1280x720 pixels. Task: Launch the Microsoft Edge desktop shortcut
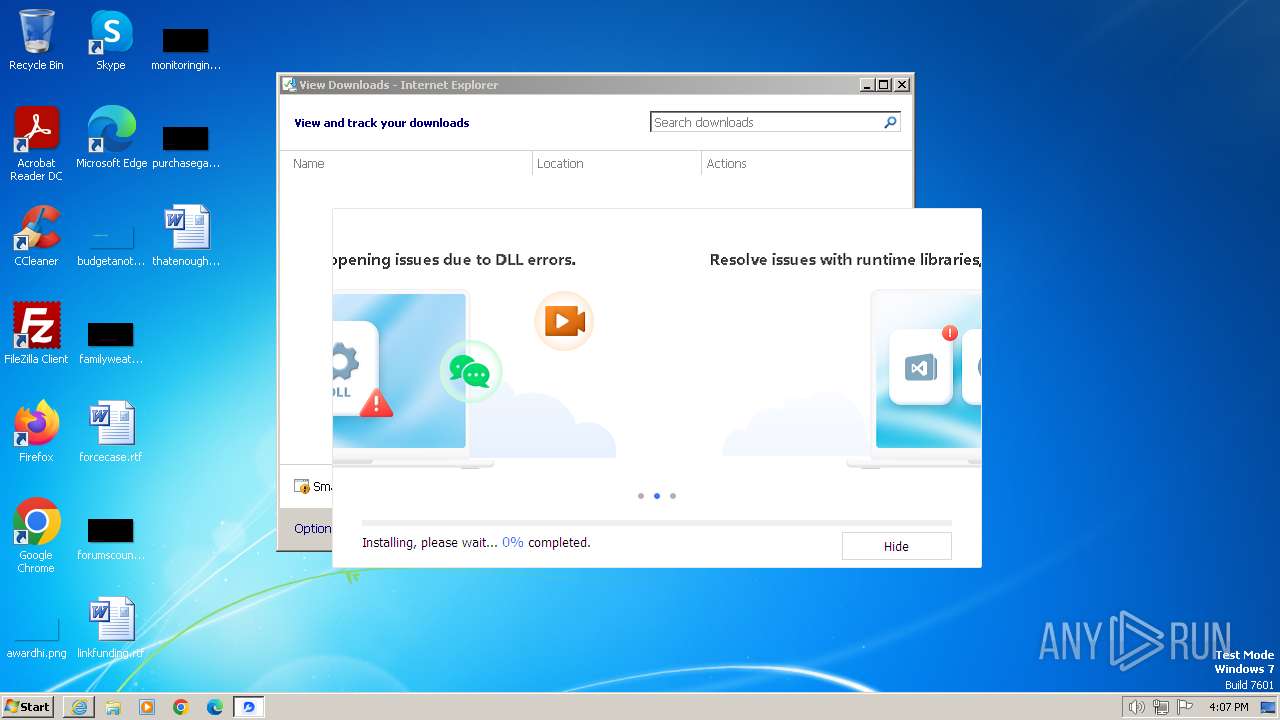tap(111, 138)
